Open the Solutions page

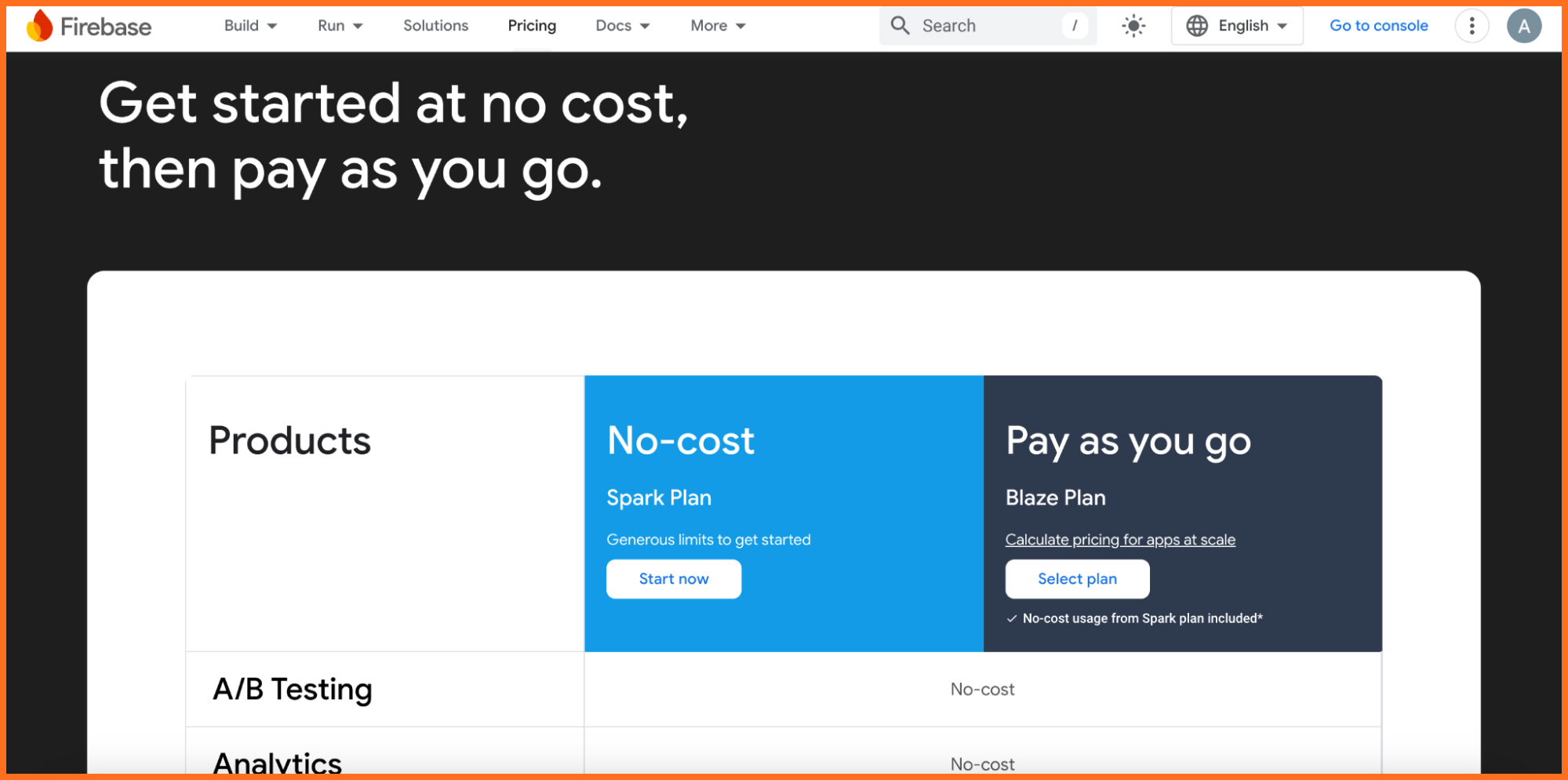pyautogui.click(x=435, y=26)
